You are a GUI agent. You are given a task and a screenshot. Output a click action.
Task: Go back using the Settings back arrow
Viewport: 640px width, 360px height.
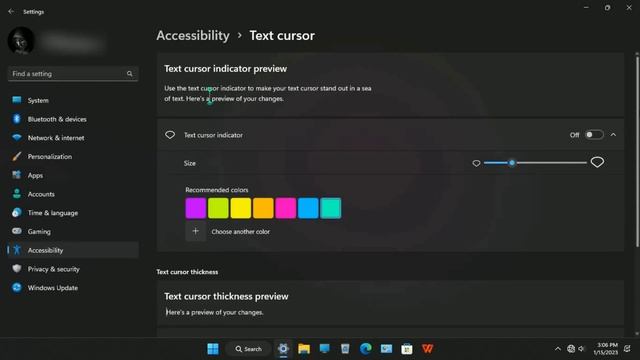pyautogui.click(x=11, y=12)
